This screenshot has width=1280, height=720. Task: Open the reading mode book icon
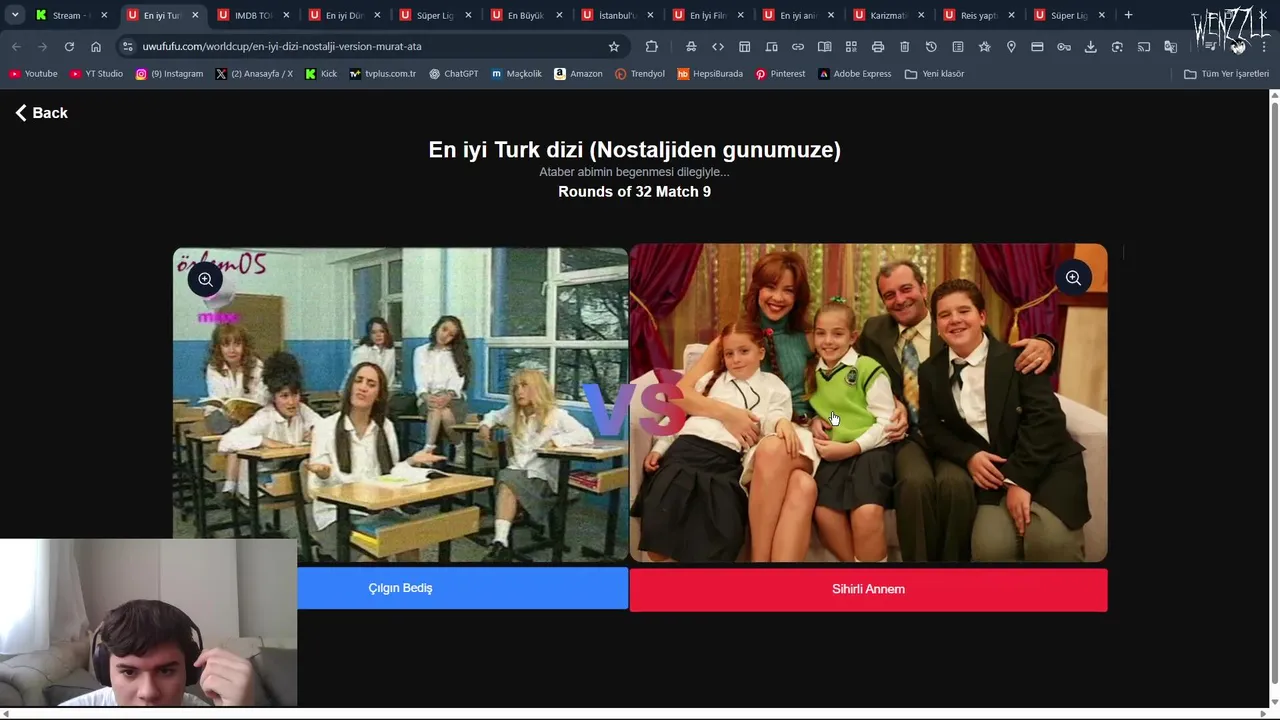coord(824,46)
